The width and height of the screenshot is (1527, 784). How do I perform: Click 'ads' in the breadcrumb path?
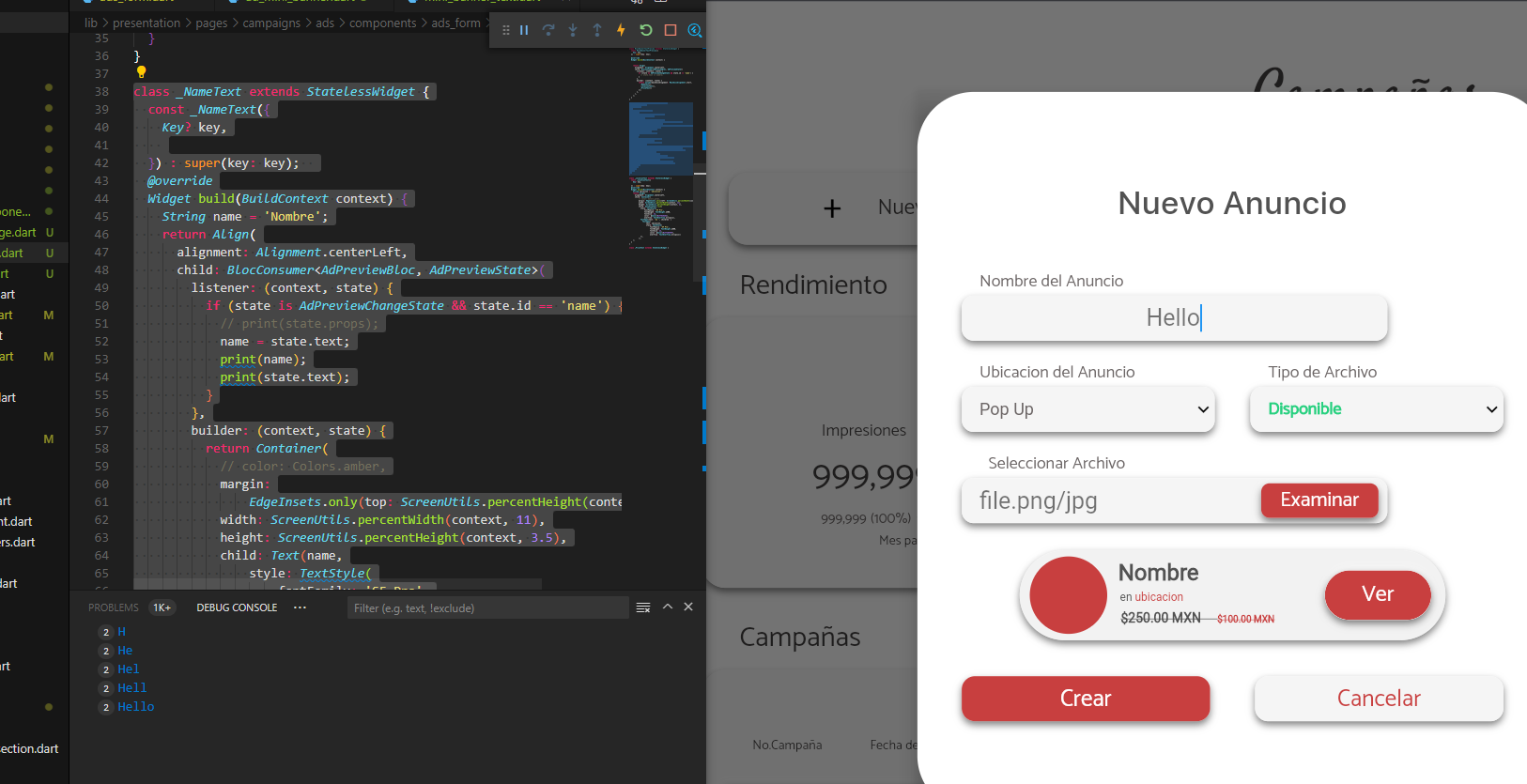tap(325, 23)
